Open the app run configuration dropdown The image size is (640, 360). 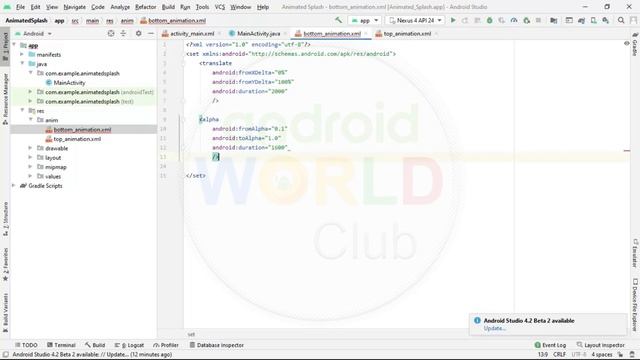[x=365, y=20]
